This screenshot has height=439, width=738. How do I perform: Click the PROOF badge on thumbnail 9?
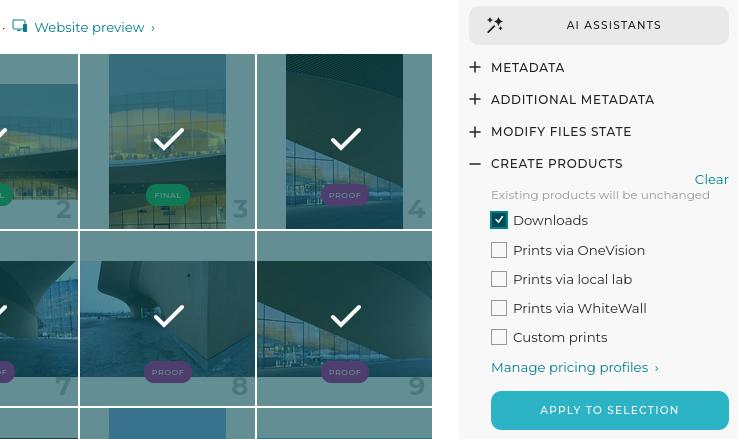[345, 372]
